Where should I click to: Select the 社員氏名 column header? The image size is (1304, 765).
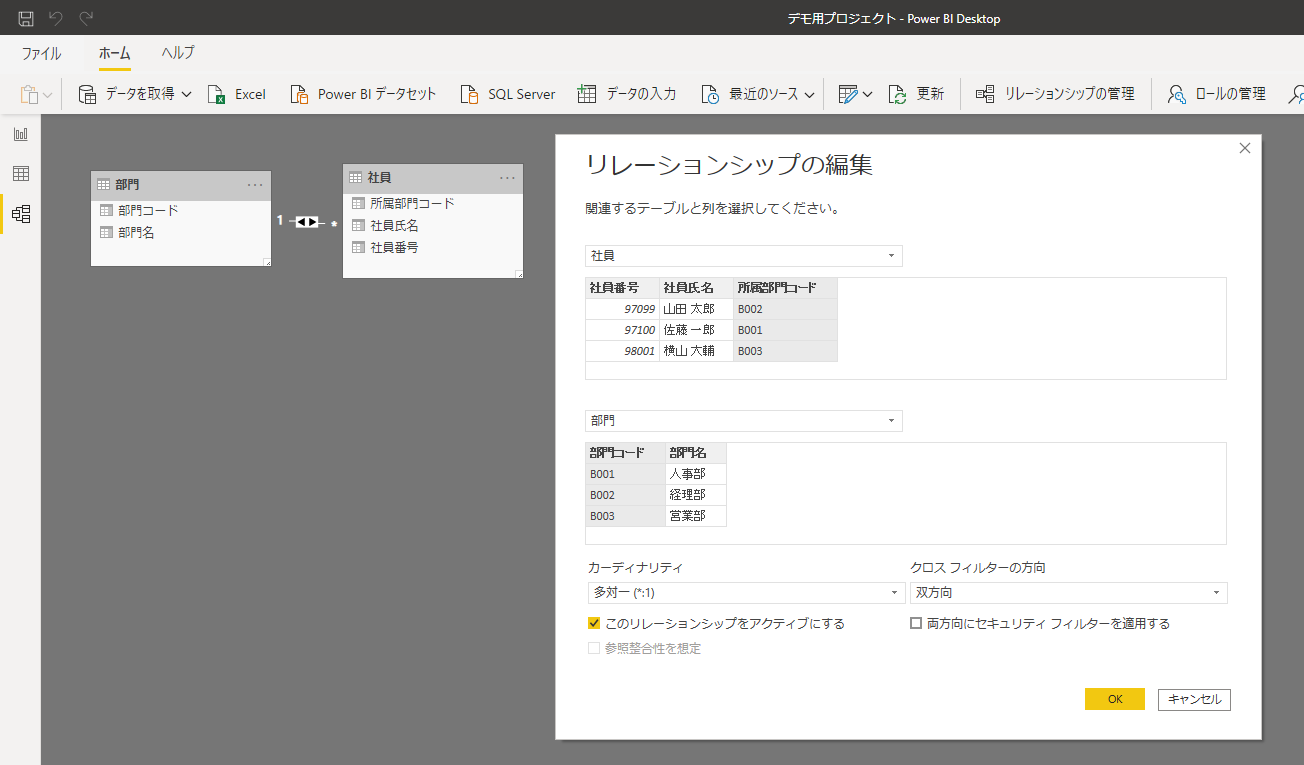[x=696, y=288]
